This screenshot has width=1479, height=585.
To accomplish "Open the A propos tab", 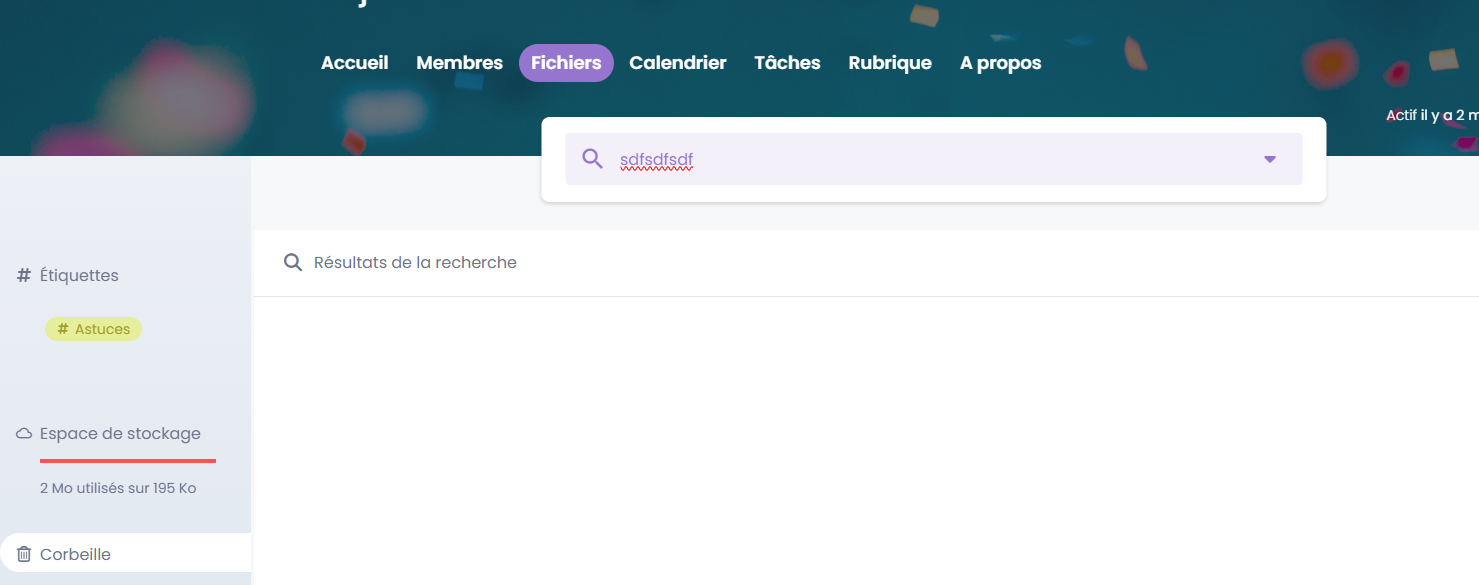I will pyautogui.click(x=1000, y=63).
